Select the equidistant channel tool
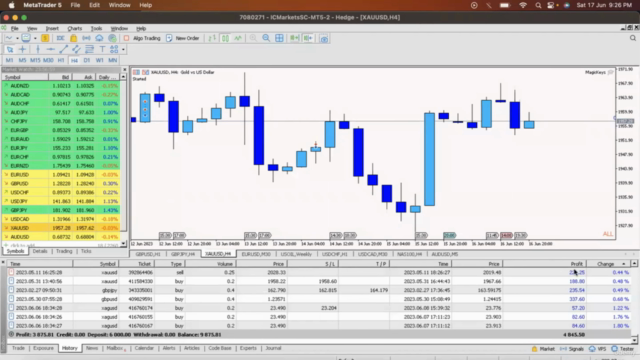 (76, 49)
